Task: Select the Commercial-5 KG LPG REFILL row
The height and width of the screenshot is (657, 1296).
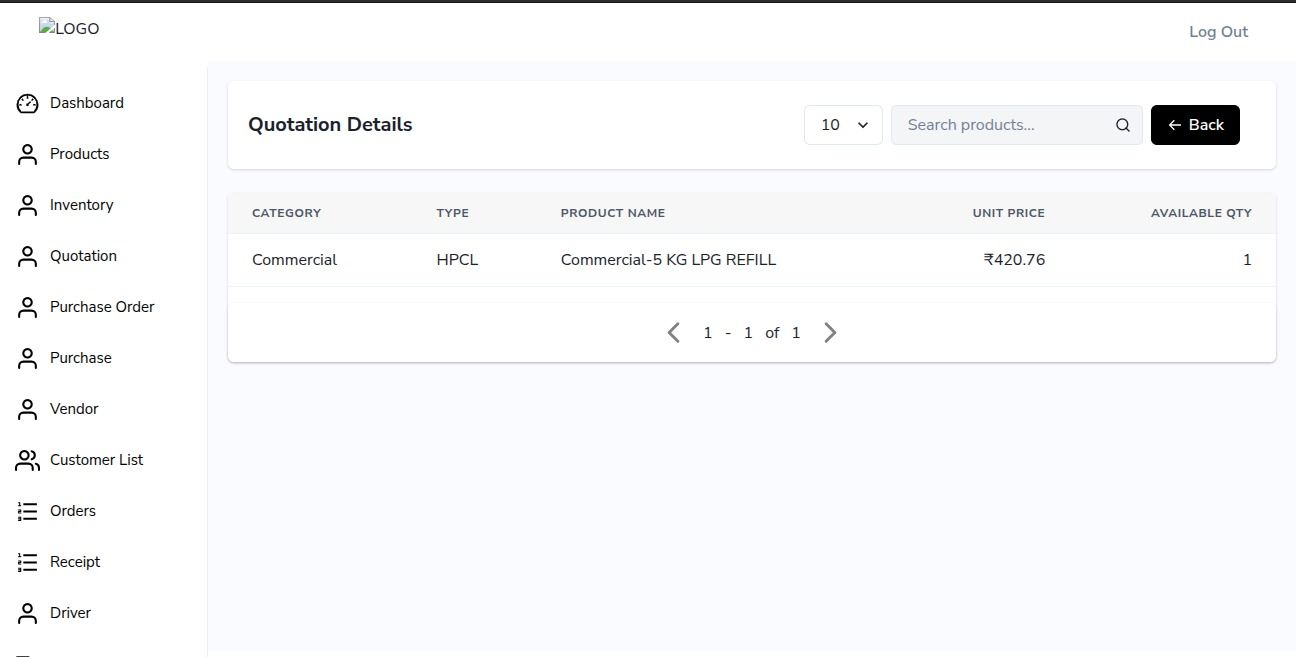Action: 668,260
